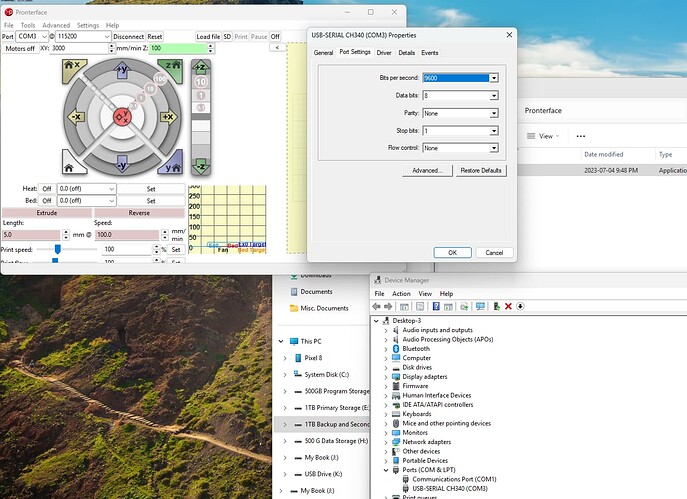Click the extrusion Speed input field
This screenshot has width=687, height=499.
click(127, 235)
